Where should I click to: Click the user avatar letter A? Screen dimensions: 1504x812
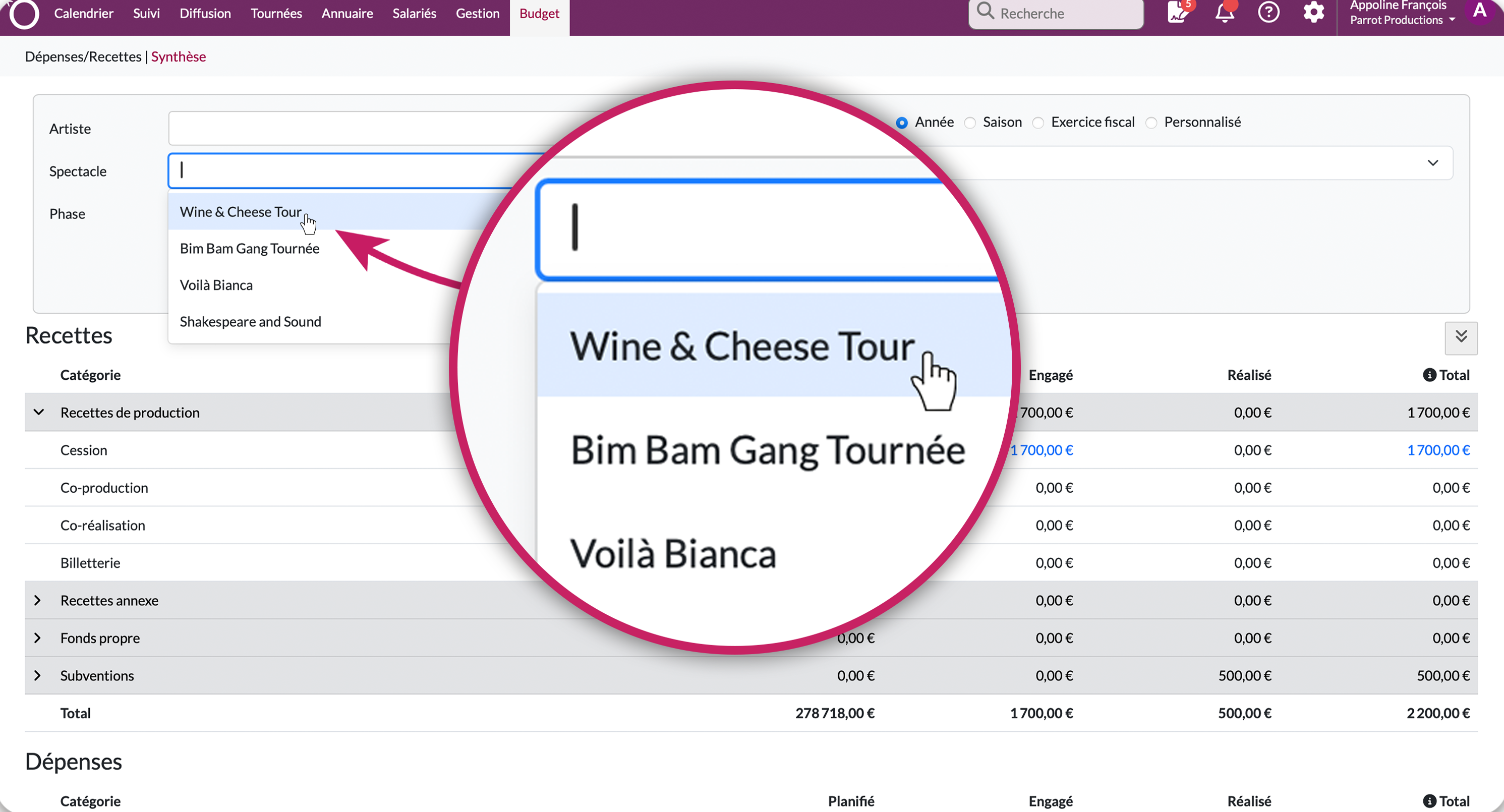click(x=1479, y=11)
